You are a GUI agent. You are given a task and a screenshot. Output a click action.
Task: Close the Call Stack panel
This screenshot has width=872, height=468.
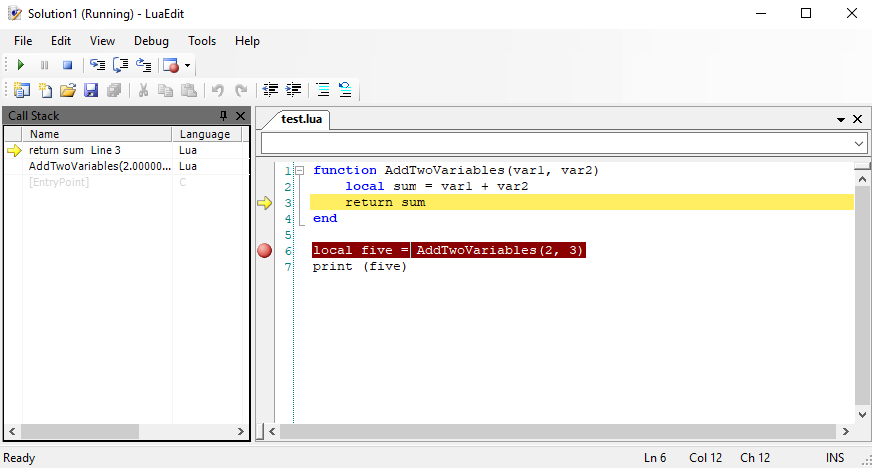coord(240,116)
